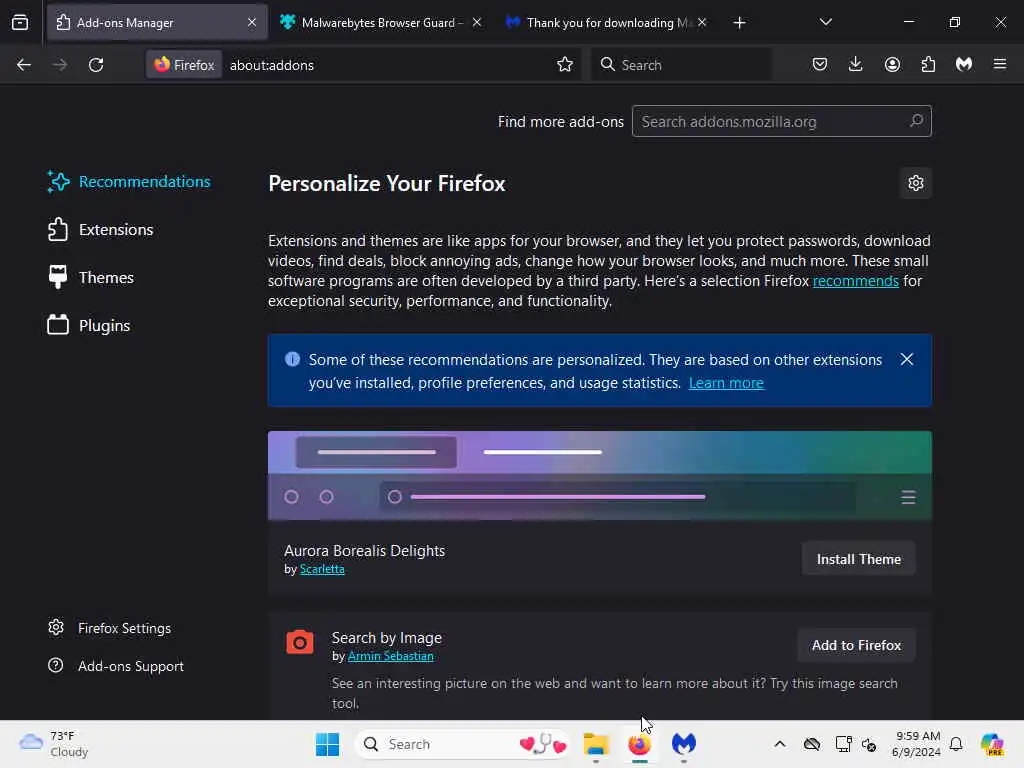This screenshot has width=1024, height=768.
Task: Open Firefox Settings from sidebar
Action: click(x=110, y=628)
